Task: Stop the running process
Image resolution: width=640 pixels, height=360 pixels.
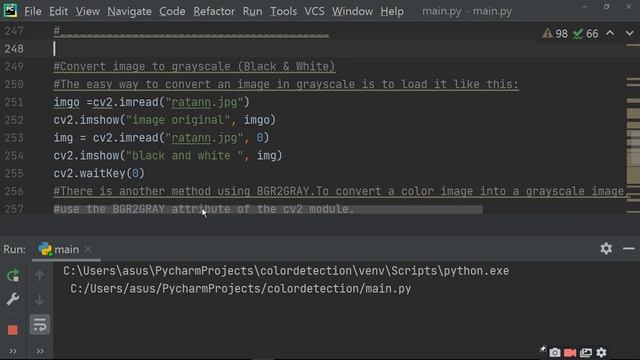Action: coord(13,329)
